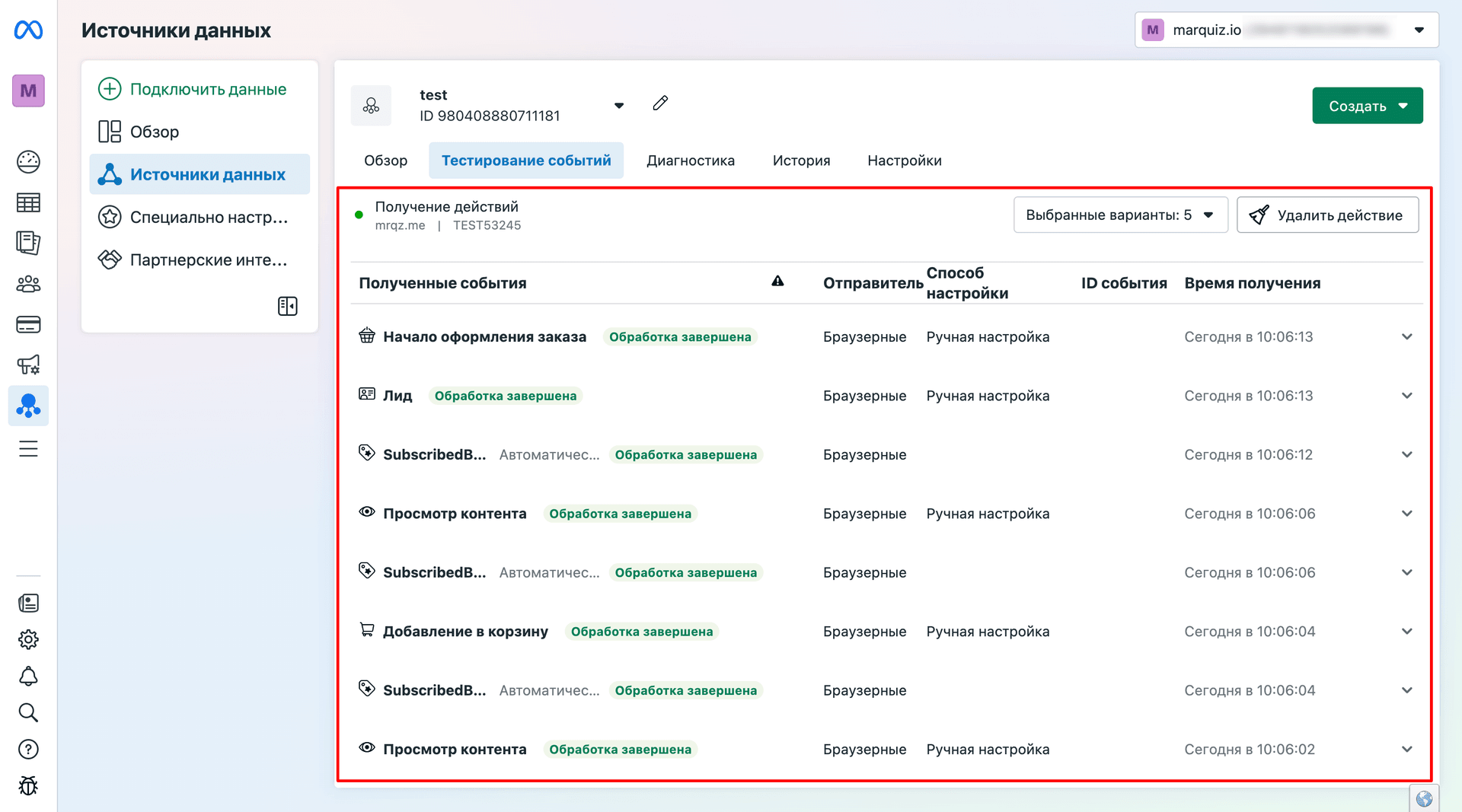Click the dataset pixel icon next to test
The height and width of the screenshot is (812, 1462).
[371, 106]
